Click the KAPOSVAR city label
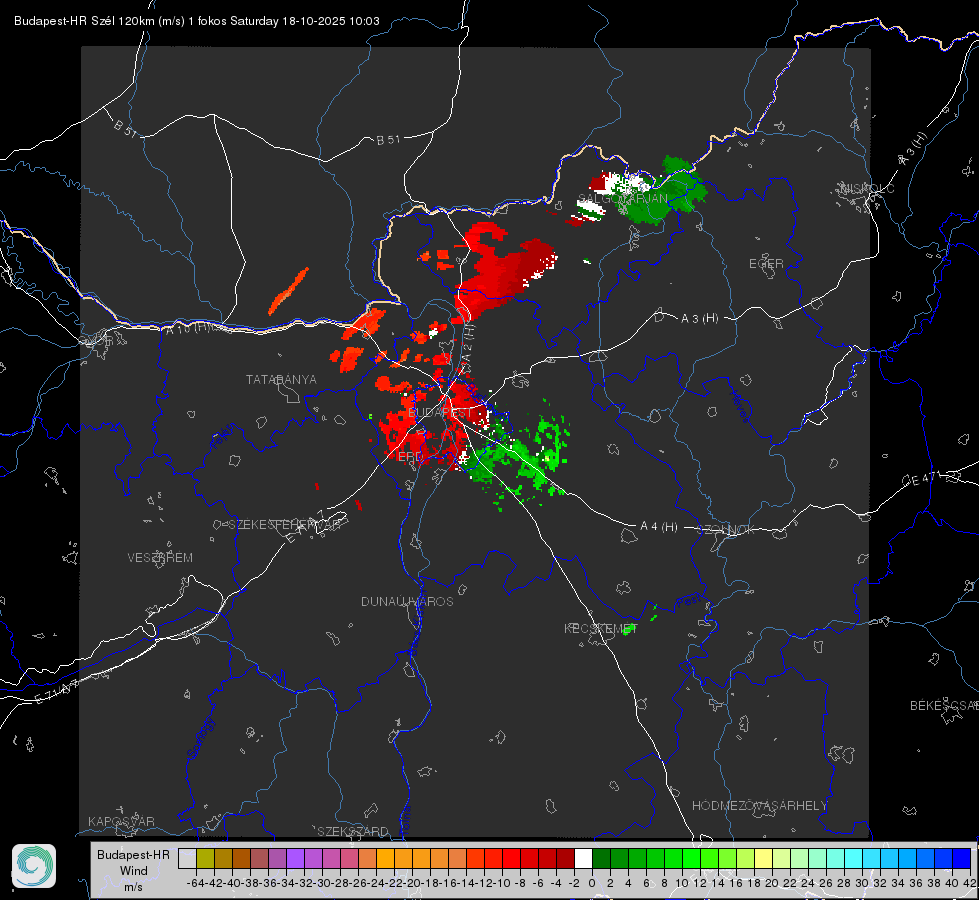 tap(121, 821)
